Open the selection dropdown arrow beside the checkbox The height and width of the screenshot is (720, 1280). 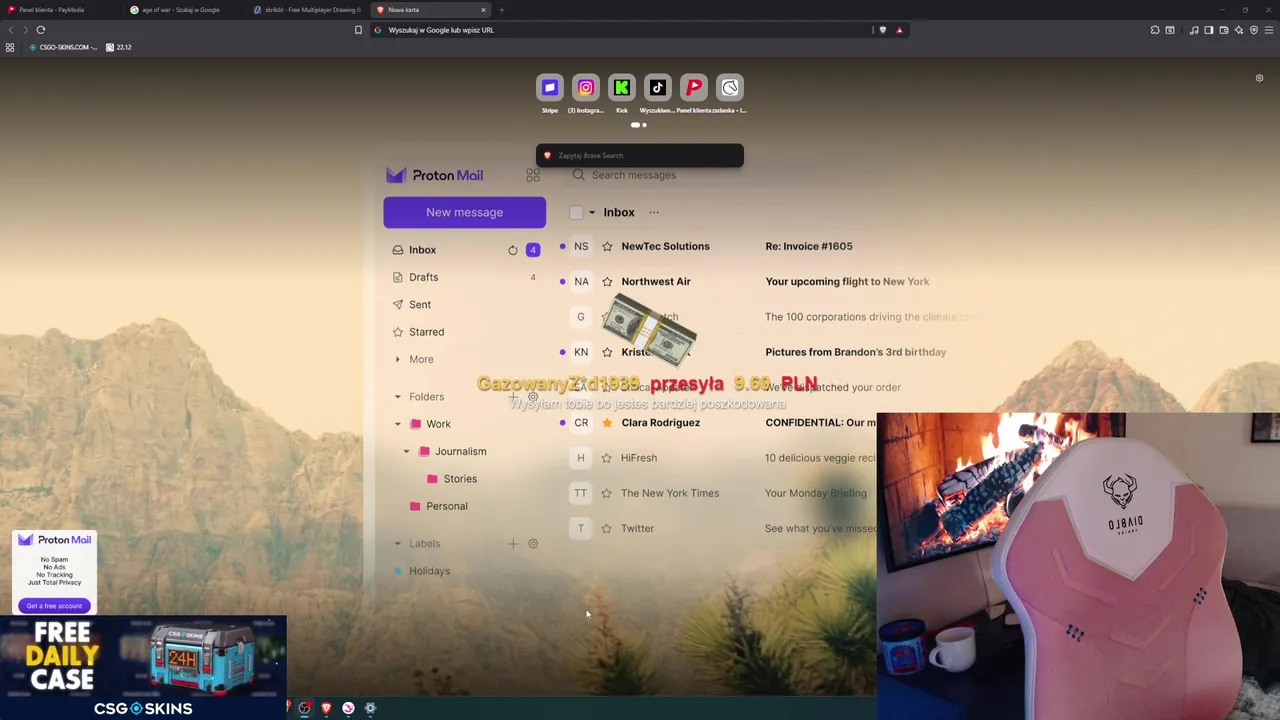tap(591, 212)
